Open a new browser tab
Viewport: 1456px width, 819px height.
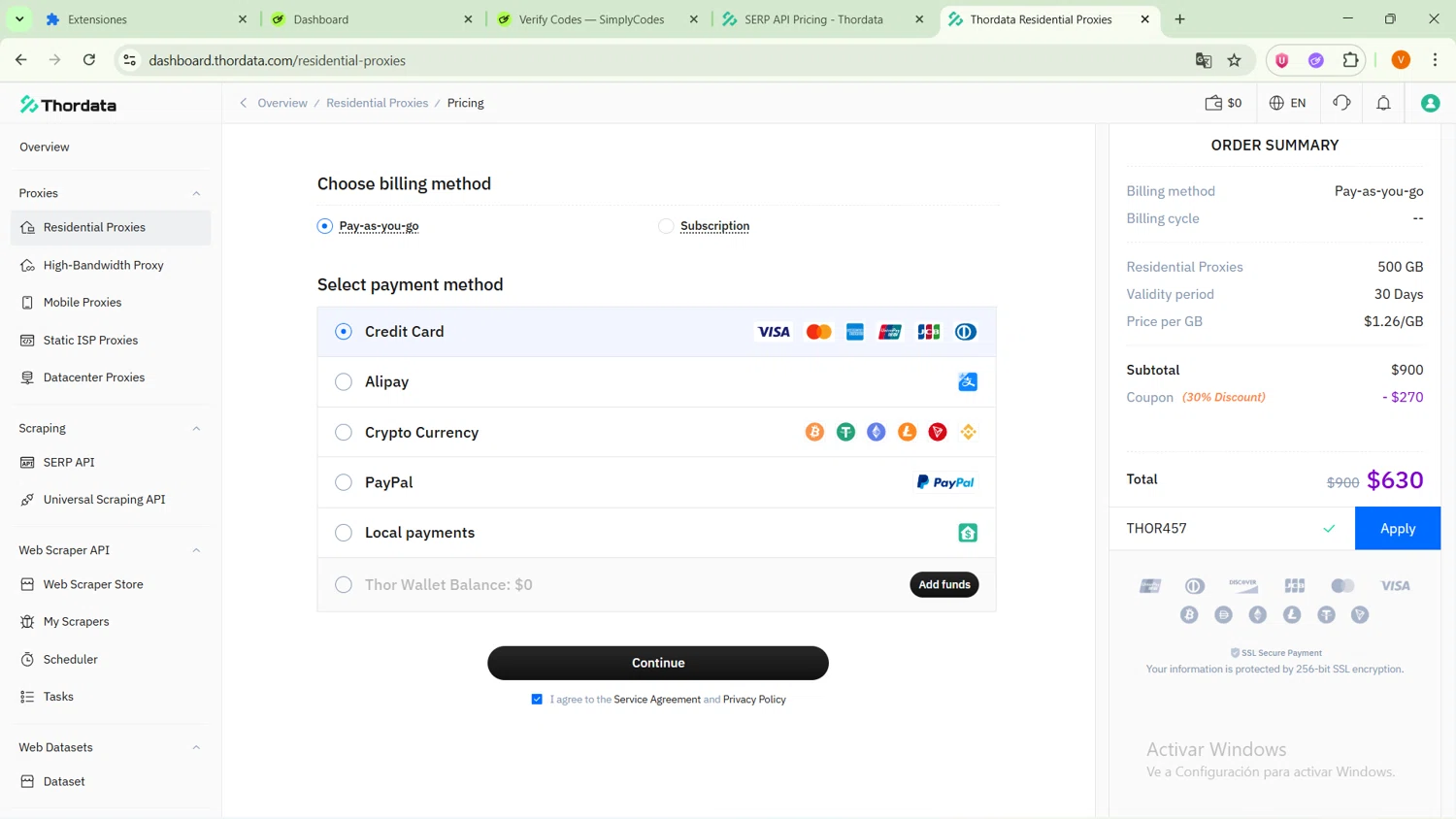[x=1179, y=19]
